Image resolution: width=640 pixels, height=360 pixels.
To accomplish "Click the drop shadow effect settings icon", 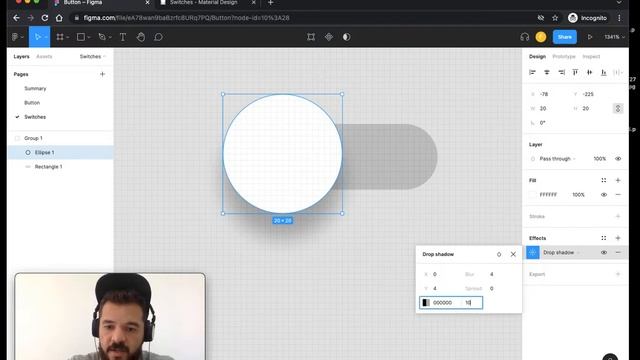I will 533,253.
